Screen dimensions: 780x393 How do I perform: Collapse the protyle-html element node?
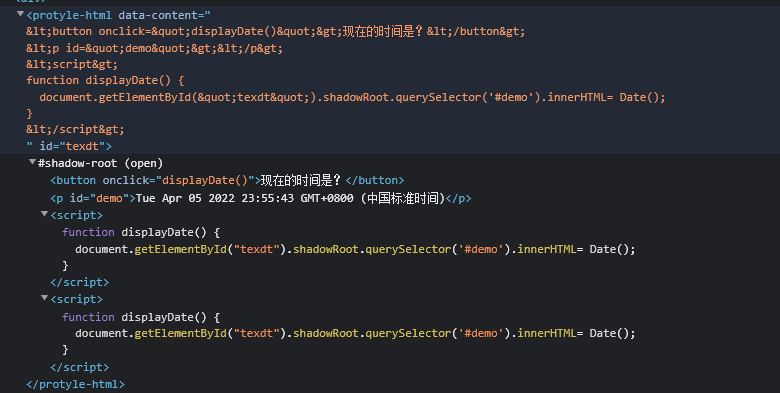[20, 14]
